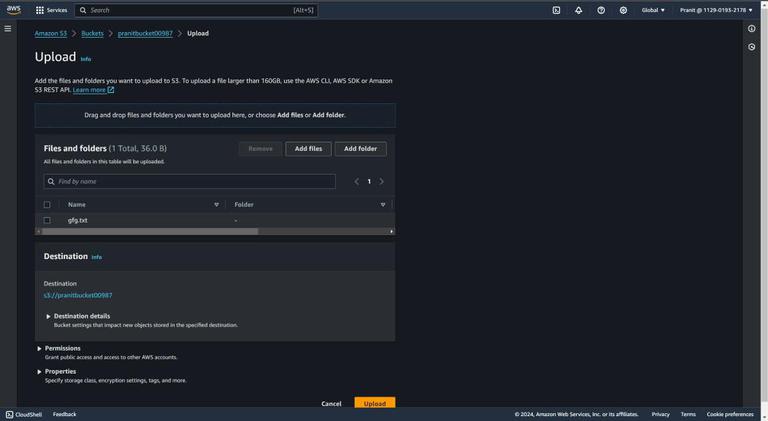Click the horizontal scrollbar of files table
The image size is (768, 421).
click(x=150, y=231)
